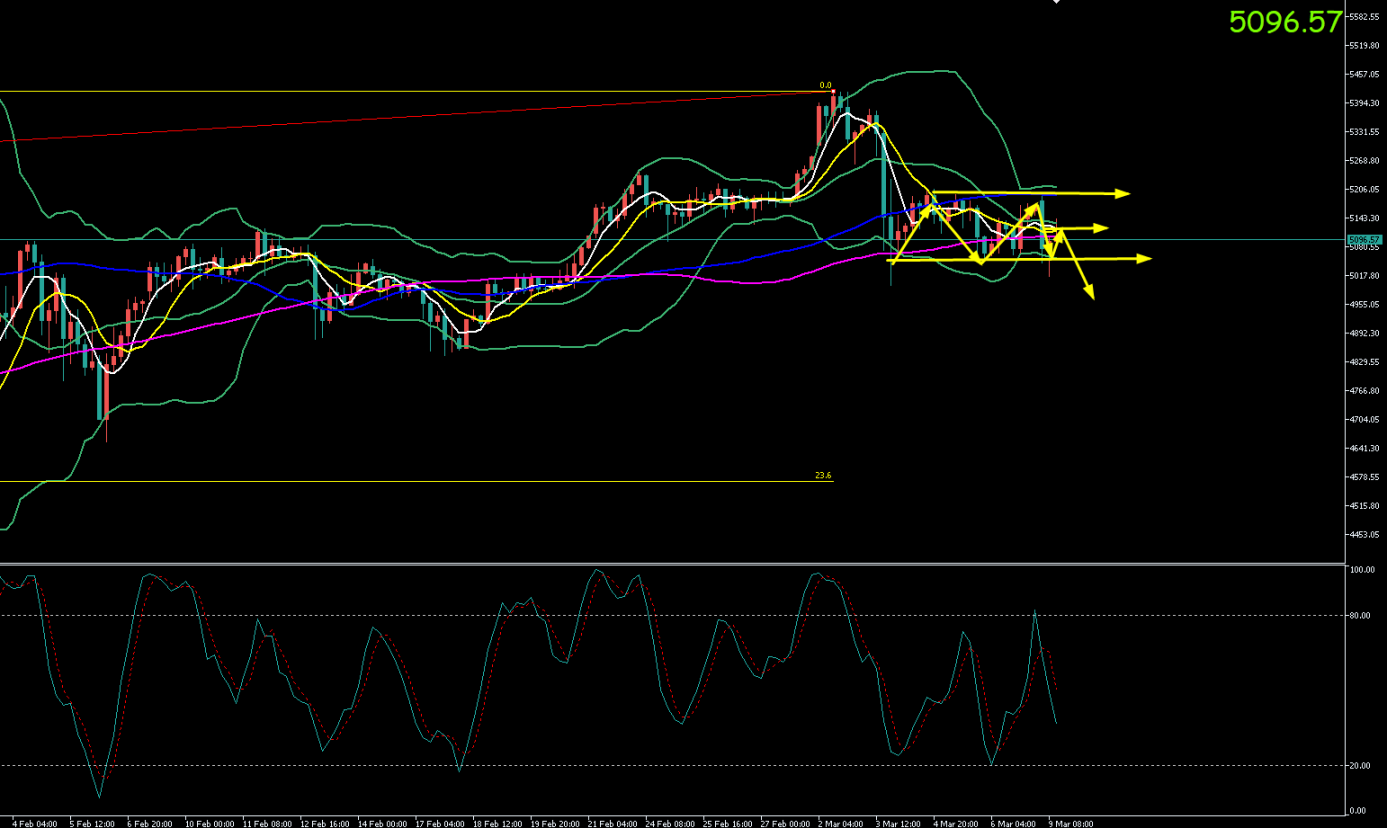1387x828 pixels.
Task: Select the bottom horizontal yellow arrow's arrowhead
Action: pyautogui.click(x=1144, y=259)
